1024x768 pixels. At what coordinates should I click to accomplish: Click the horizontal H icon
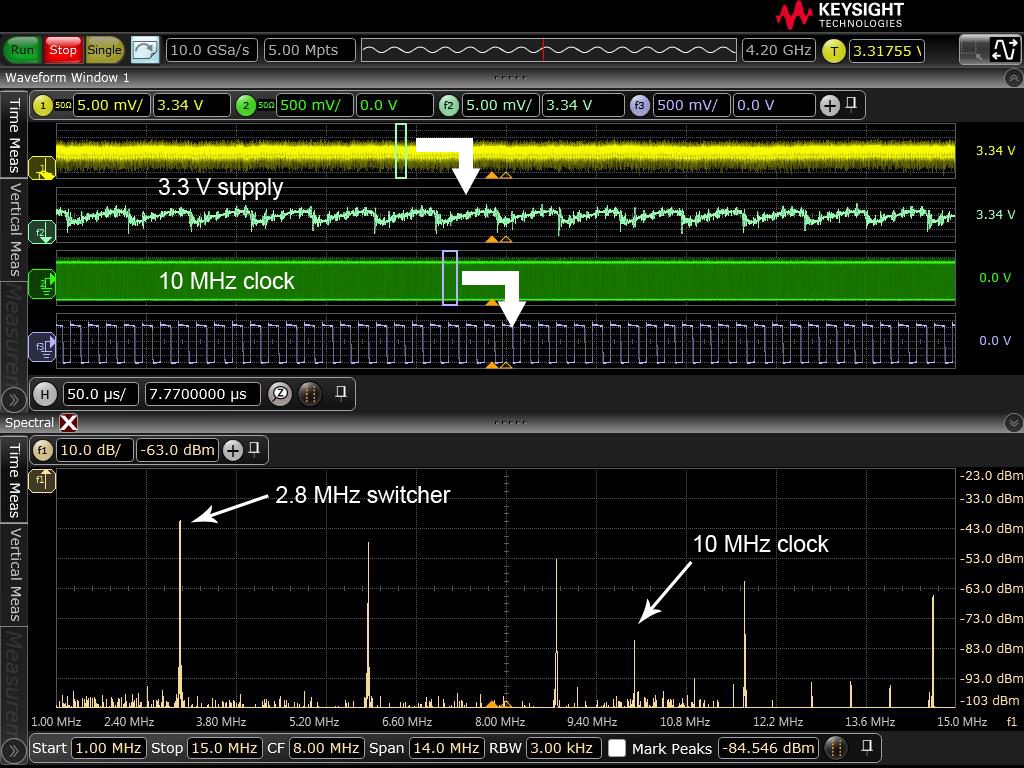(x=44, y=394)
